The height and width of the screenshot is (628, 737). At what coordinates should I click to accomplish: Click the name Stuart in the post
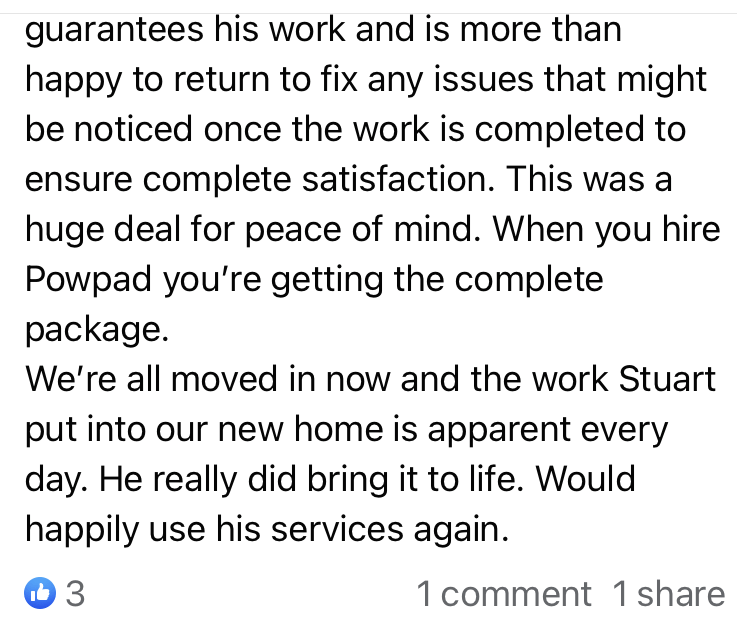667,378
